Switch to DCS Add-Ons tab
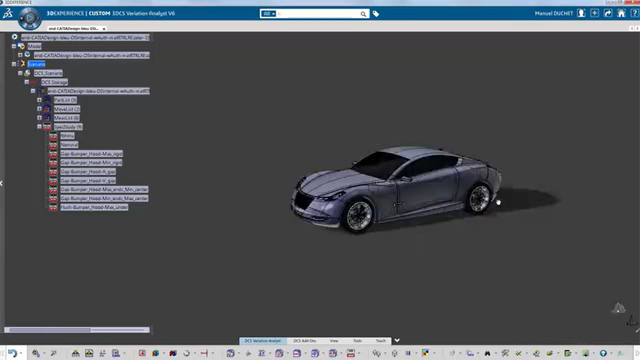This screenshot has height=360, width=640. [305, 341]
